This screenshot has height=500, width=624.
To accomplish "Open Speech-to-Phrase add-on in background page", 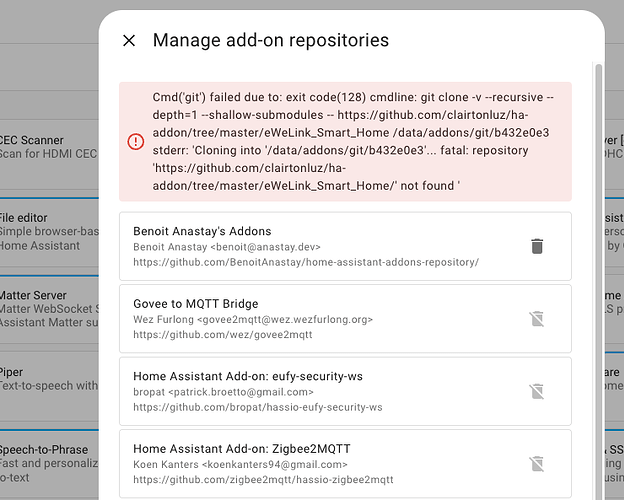I will (x=49, y=464).
